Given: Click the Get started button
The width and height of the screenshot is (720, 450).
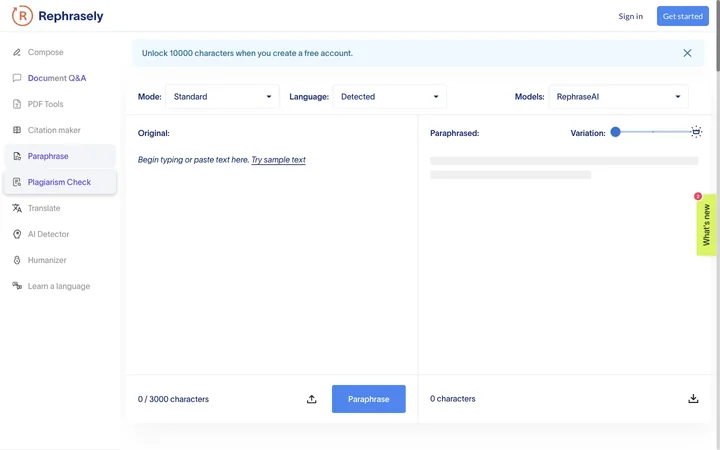Looking at the screenshot, I should click(682, 16).
